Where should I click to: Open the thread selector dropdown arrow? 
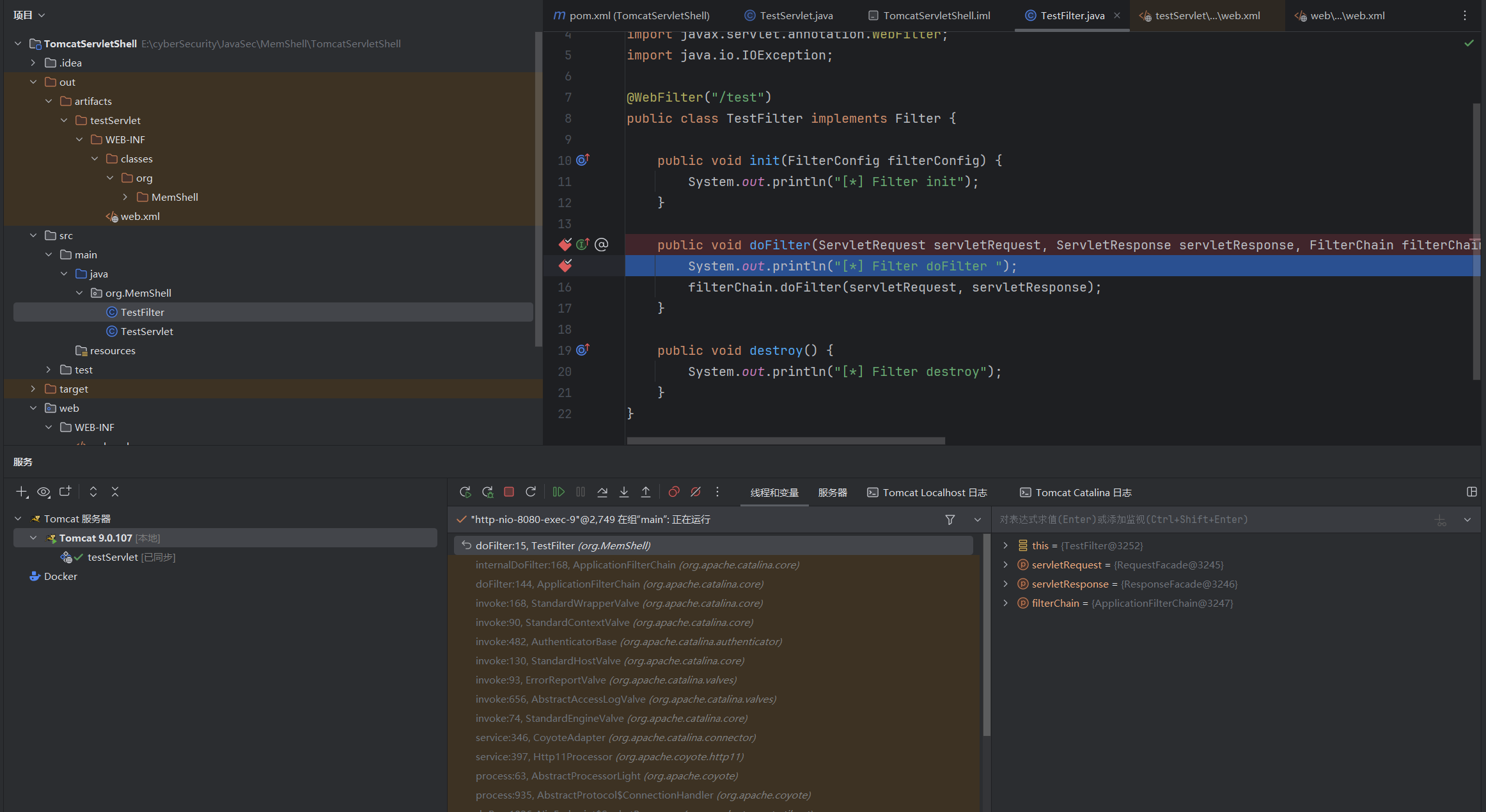[977, 520]
